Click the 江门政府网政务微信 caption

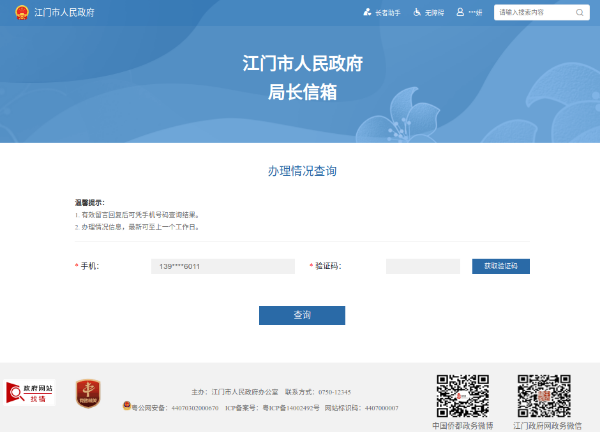(x=548, y=426)
